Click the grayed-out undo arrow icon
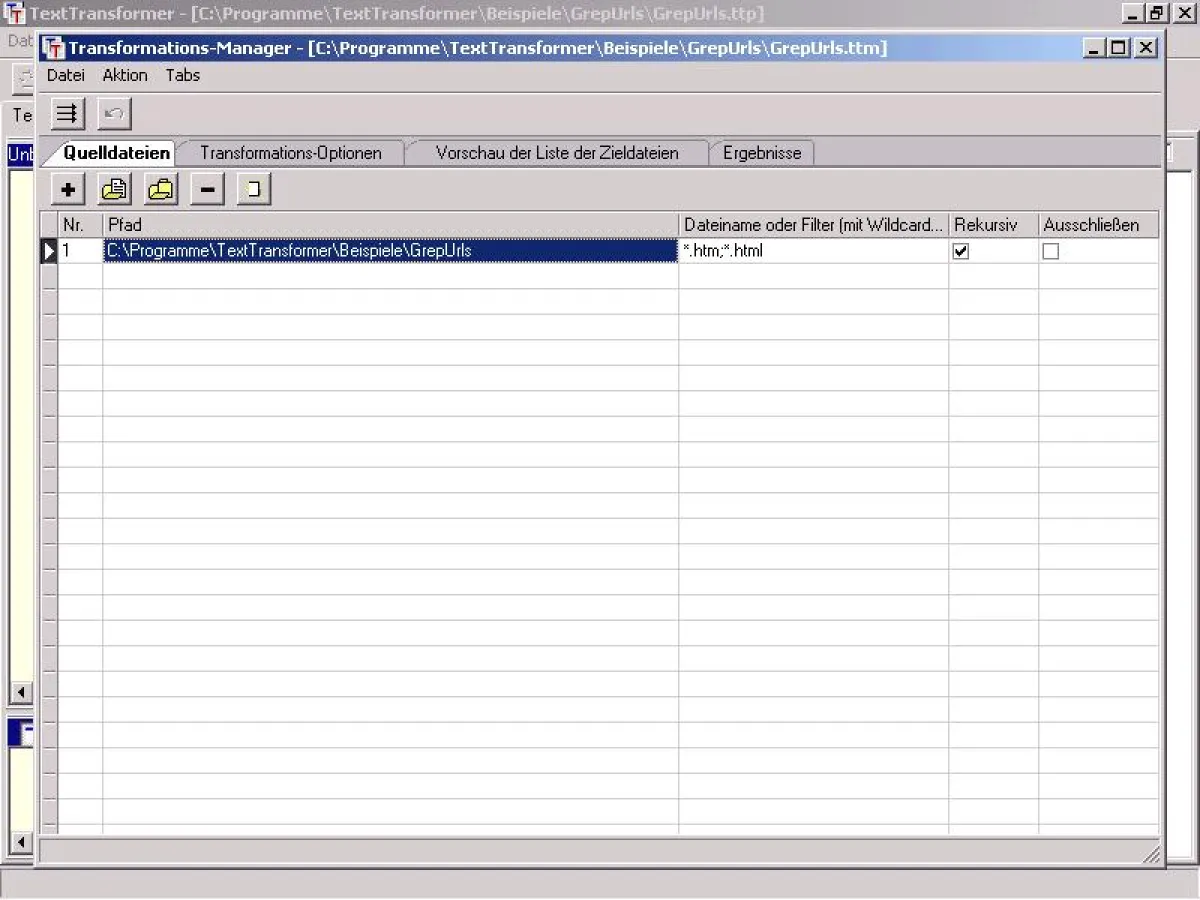 [x=114, y=114]
